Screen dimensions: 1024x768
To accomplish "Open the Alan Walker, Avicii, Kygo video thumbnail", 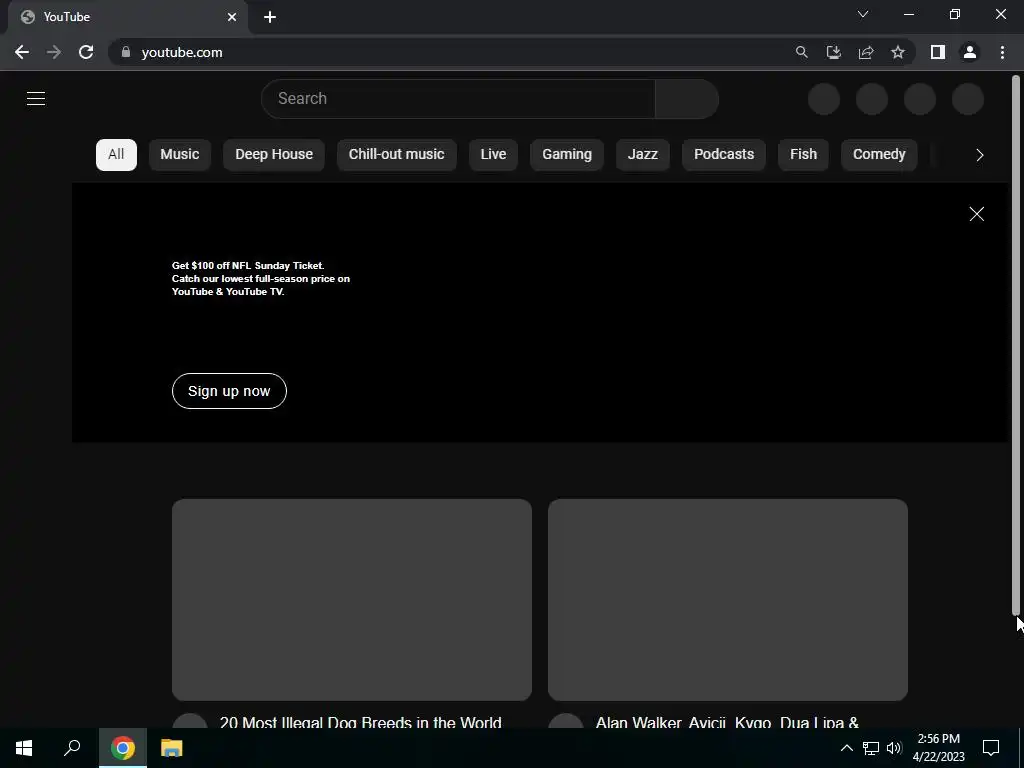I will coord(728,600).
